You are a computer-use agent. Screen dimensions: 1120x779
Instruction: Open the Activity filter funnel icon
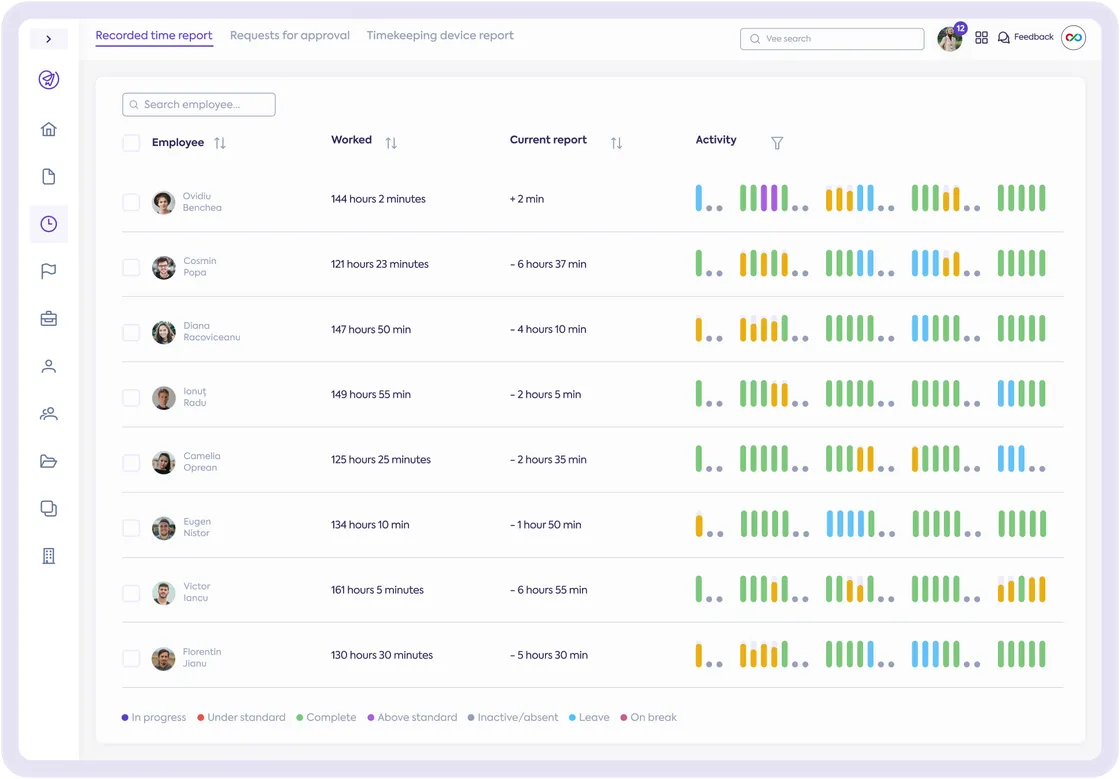tap(777, 143)
